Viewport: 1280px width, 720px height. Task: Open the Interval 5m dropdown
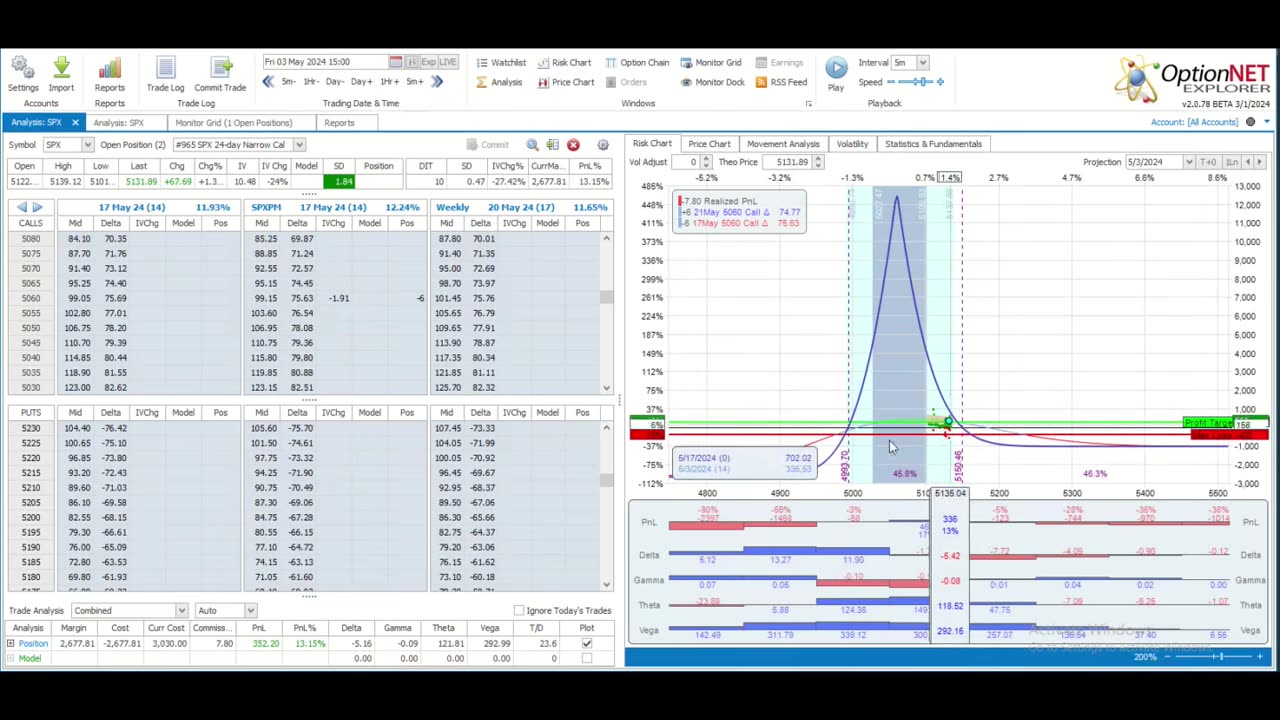click(922, 63)
